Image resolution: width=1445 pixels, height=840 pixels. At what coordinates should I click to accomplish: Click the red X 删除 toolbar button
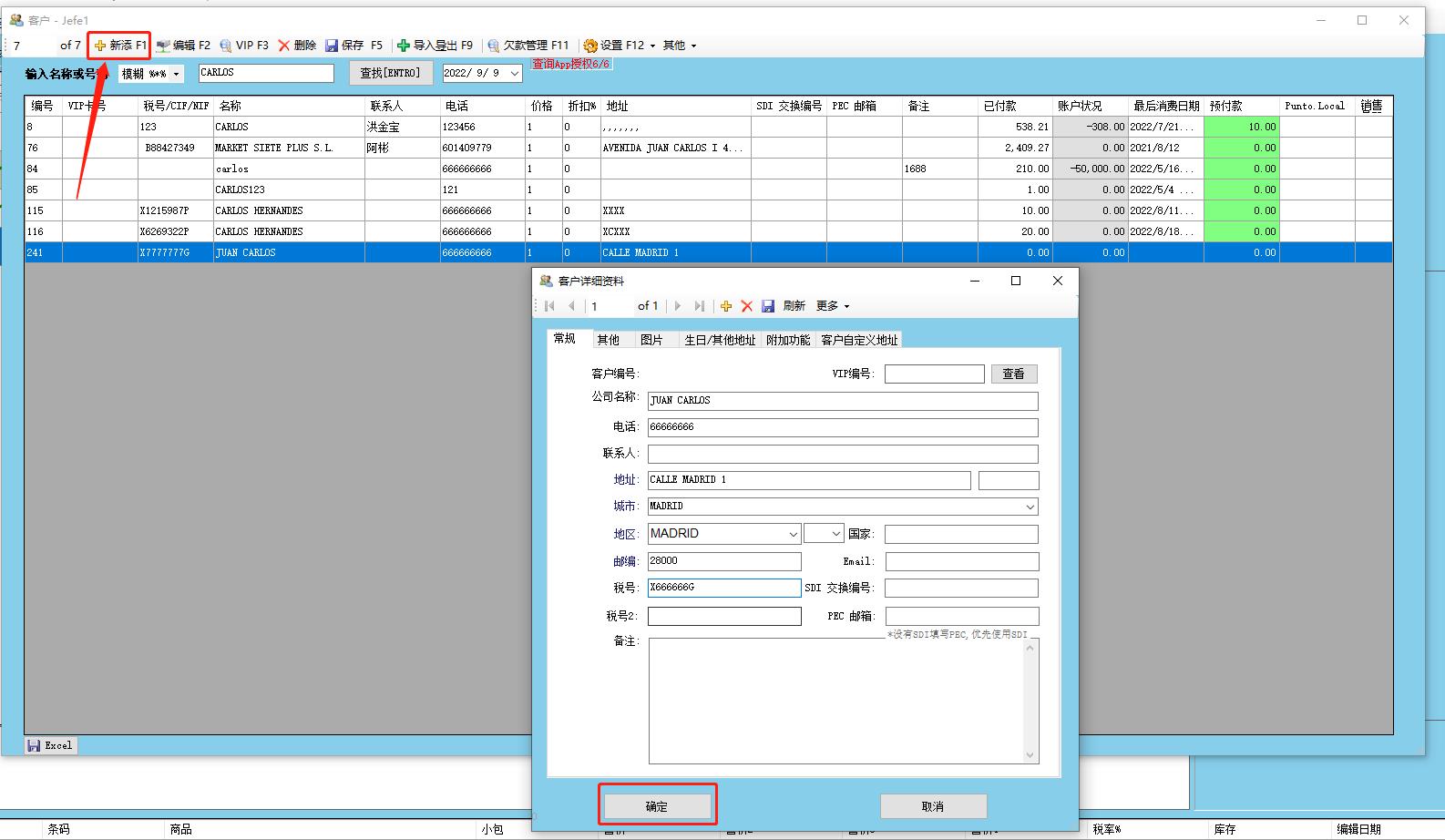tap(297, 46)
